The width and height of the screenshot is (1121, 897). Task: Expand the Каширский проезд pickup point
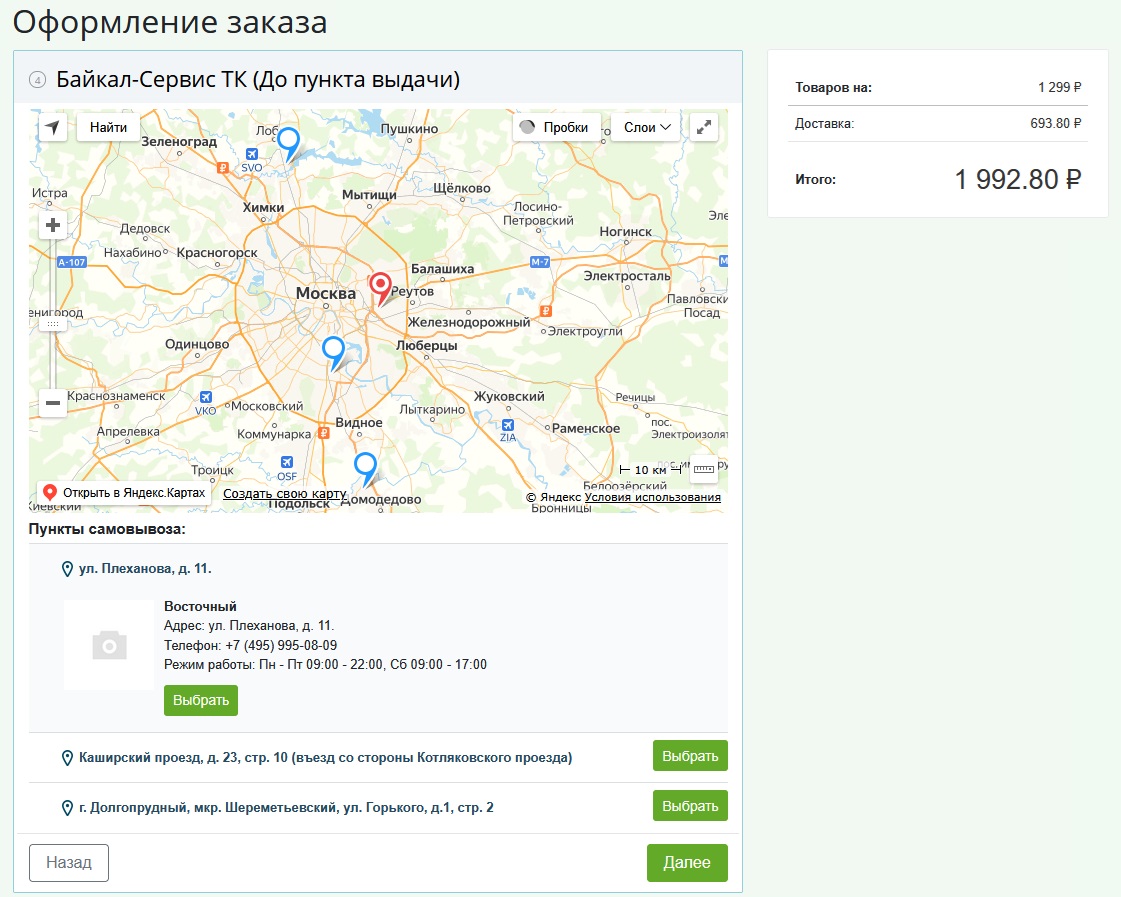coord(325,758)
